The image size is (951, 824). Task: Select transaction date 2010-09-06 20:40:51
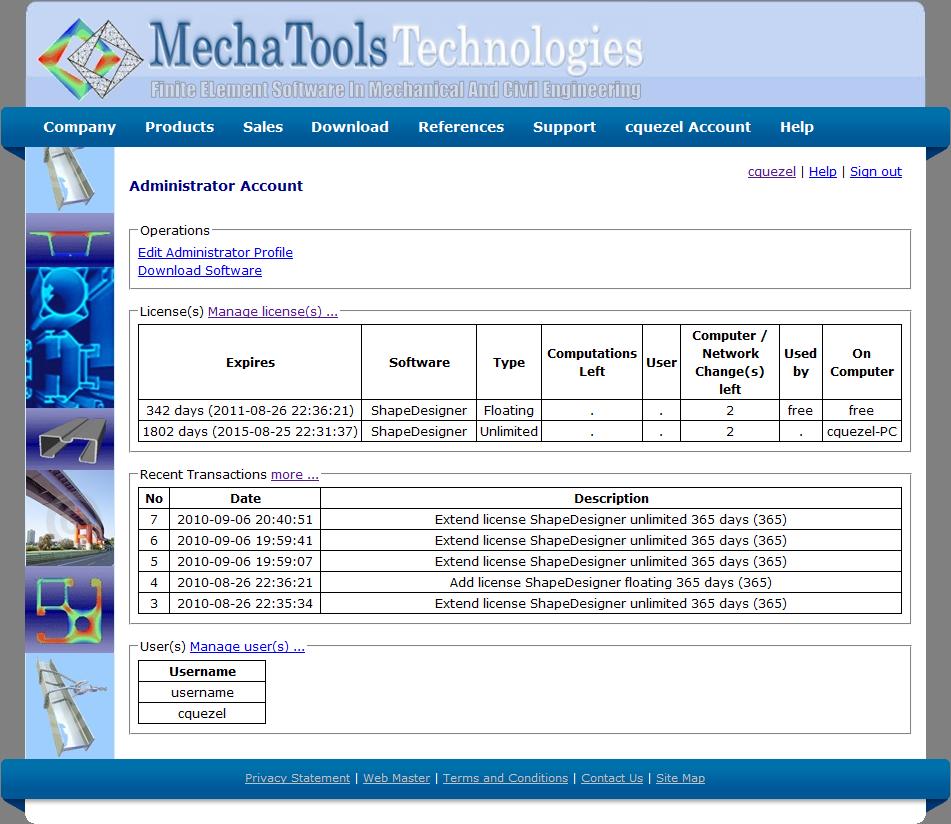click(x=245, y=520)
